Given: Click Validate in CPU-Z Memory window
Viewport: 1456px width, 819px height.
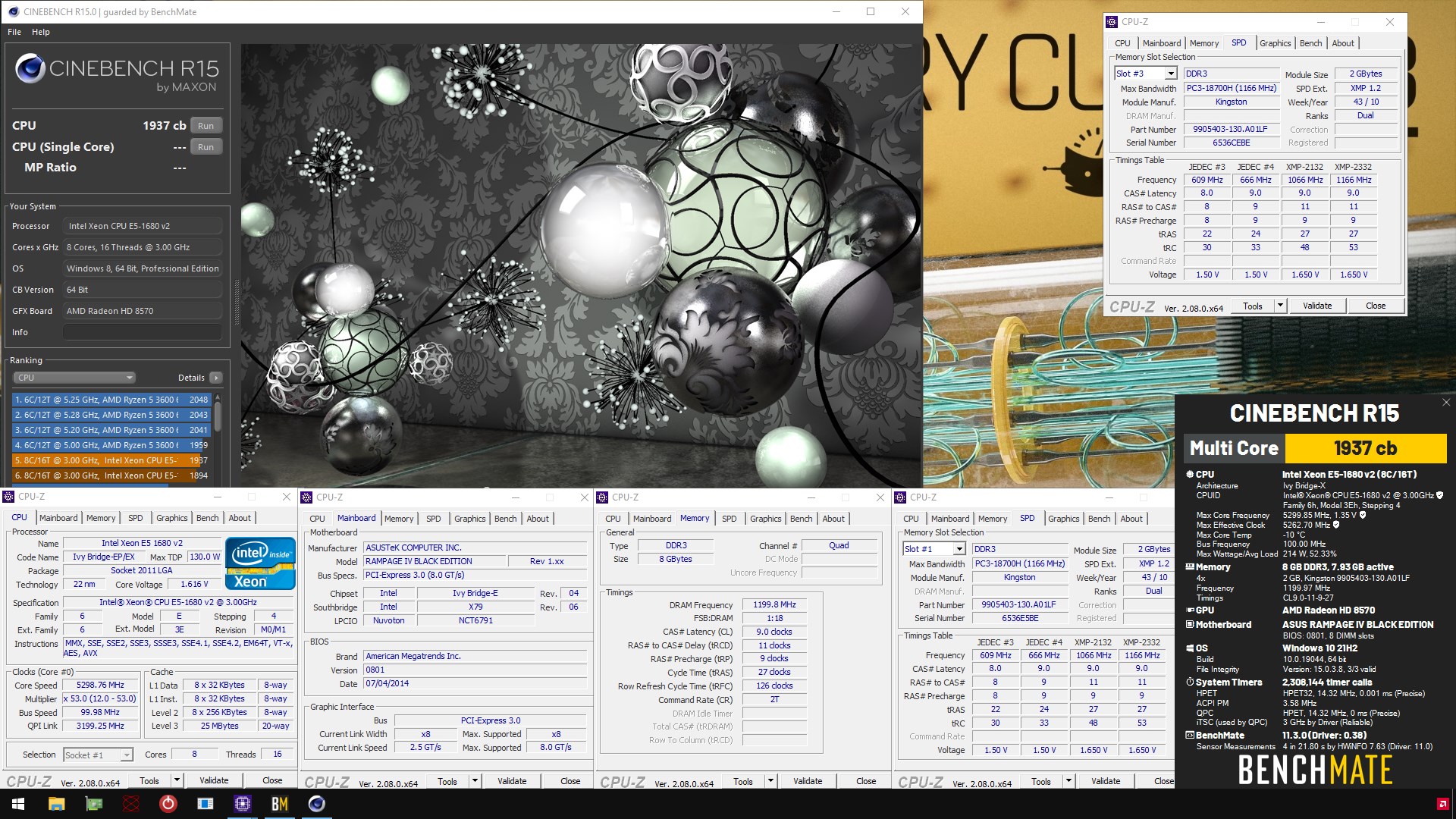Looking at the screenshot, I should coord(808,781).
